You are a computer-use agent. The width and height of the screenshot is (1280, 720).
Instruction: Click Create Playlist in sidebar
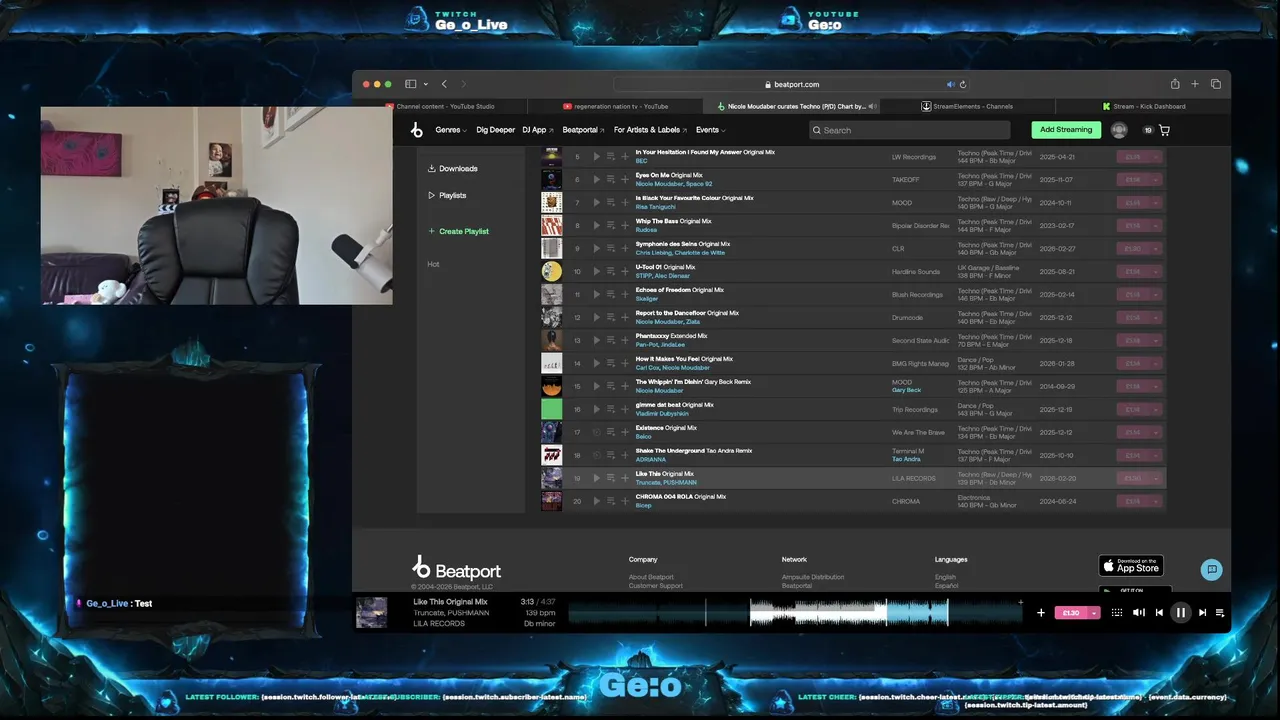point(459,231)
